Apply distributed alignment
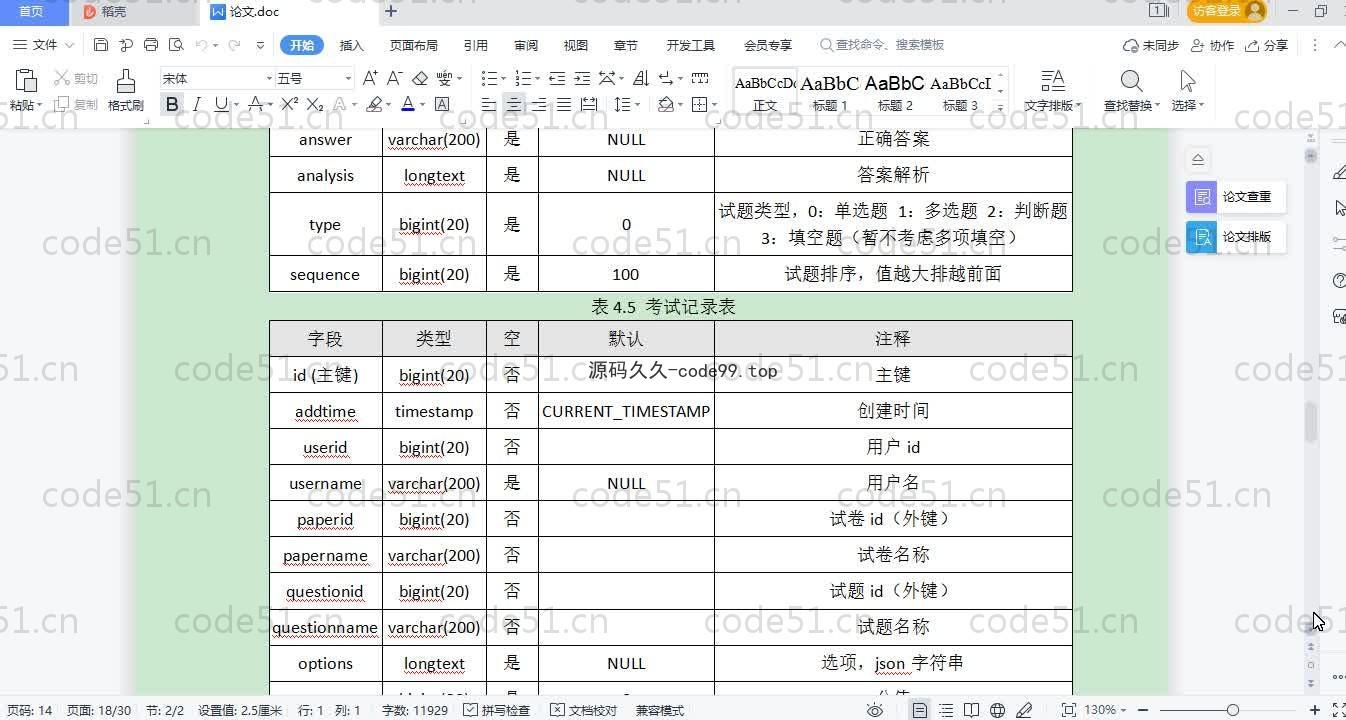 [x=589, y=104]
